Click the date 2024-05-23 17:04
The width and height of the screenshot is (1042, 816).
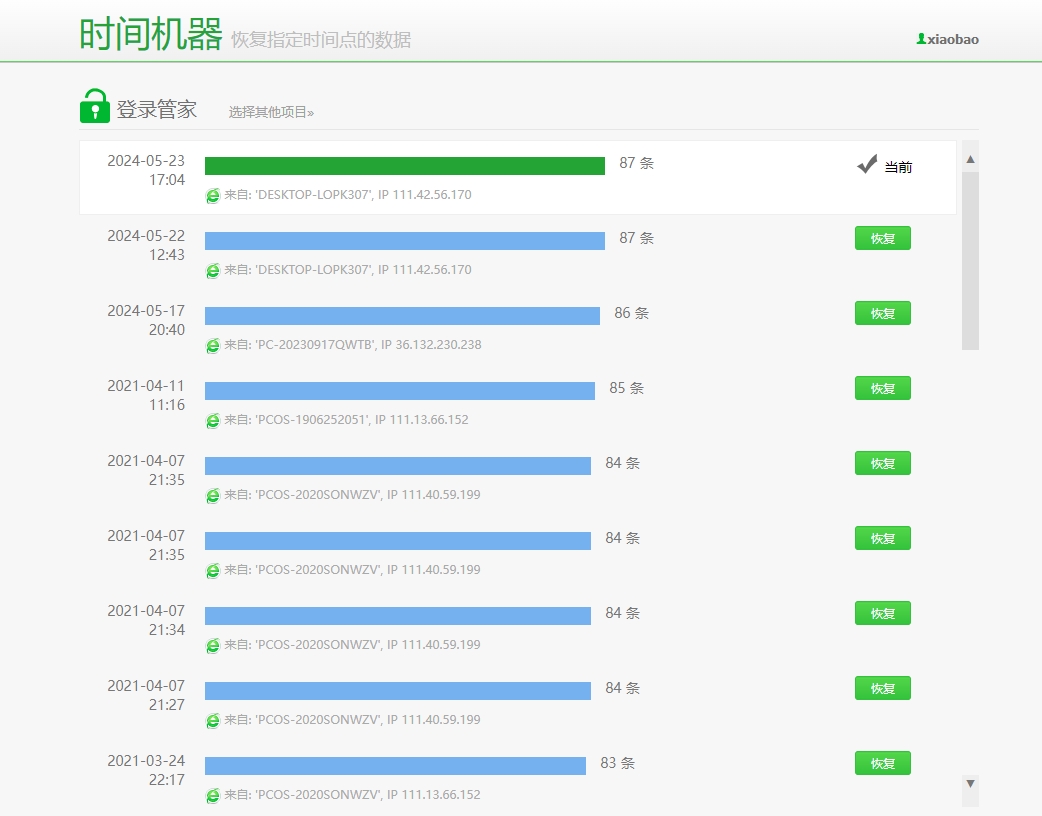click(146, 170)
